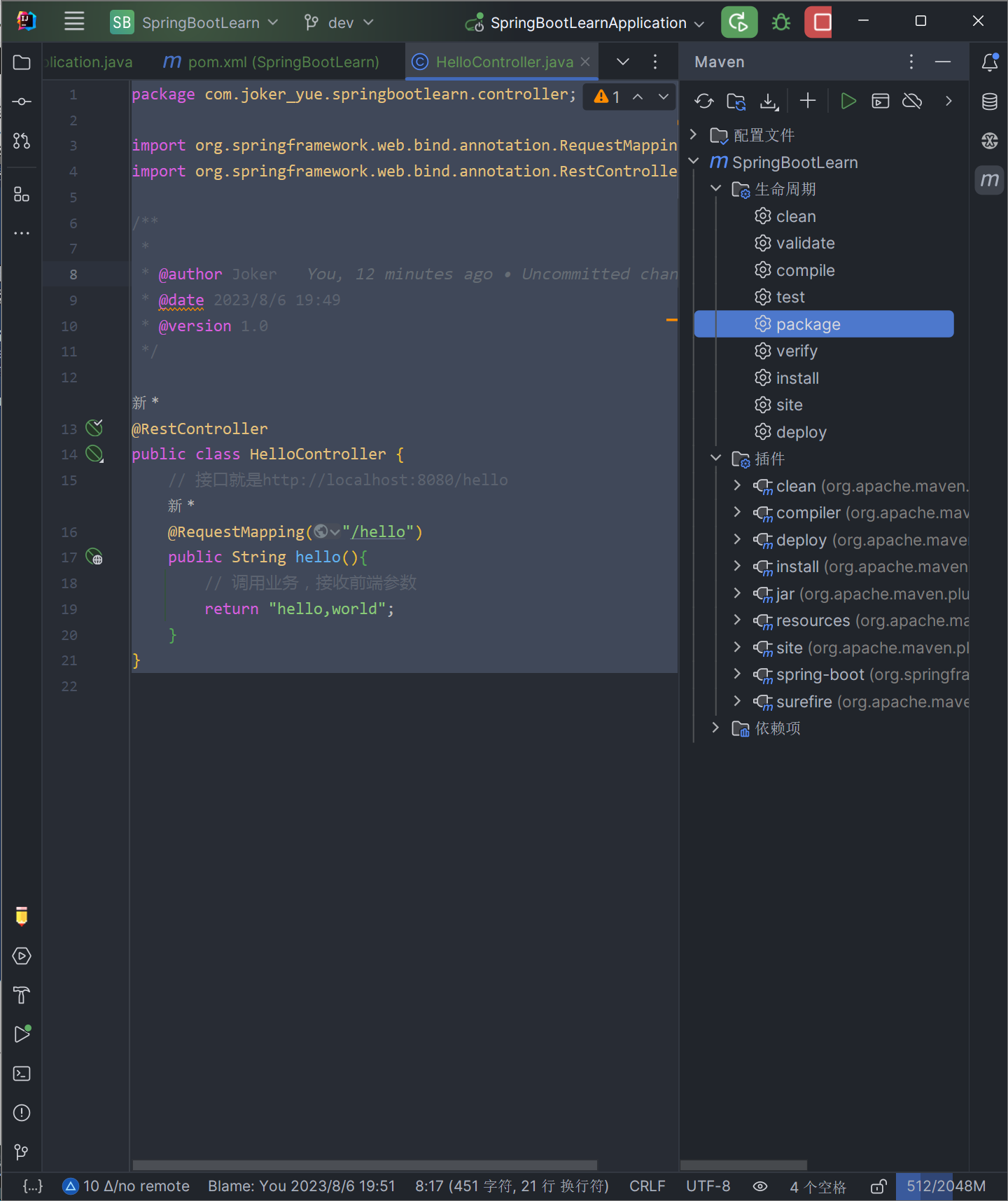Screen dimensions: 1008x1201
Task: Reload all Maven projects
Action: (x=704, y=102)
